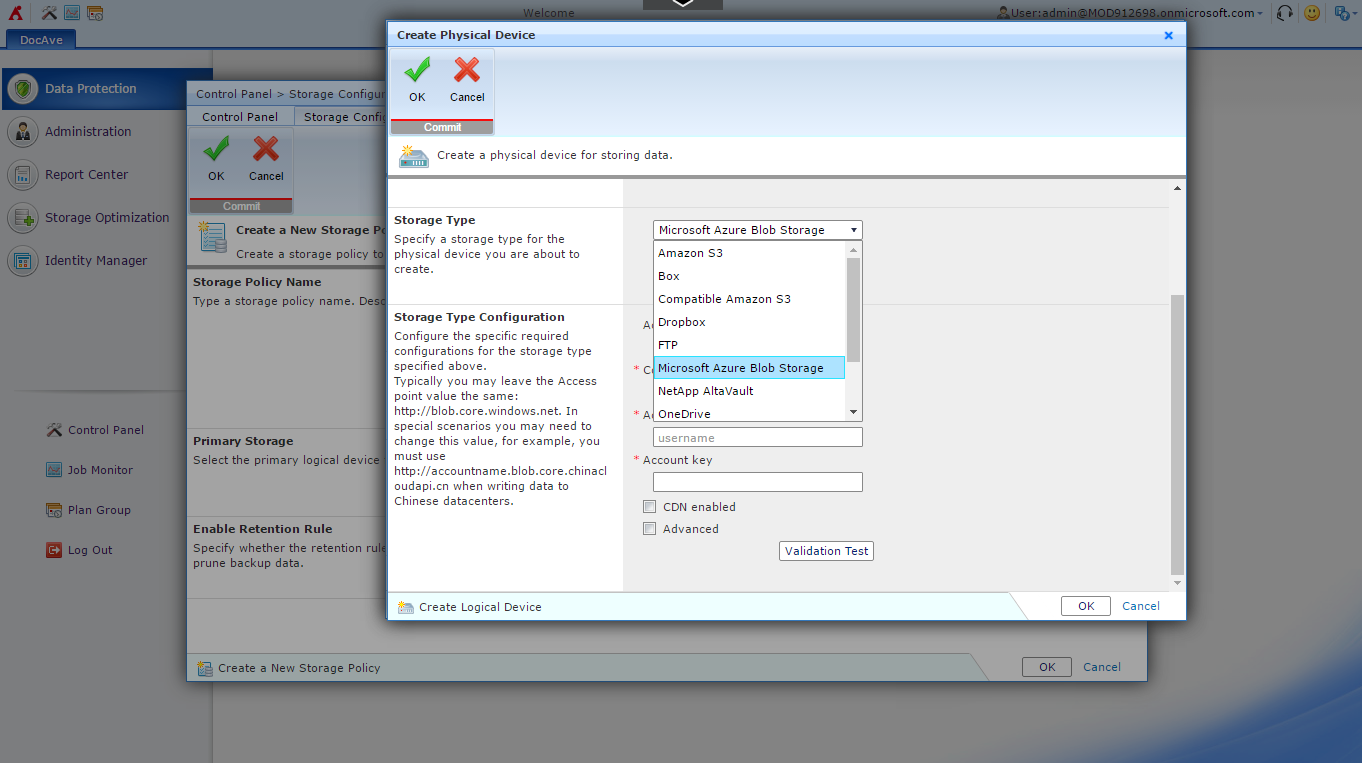
Task: Click the storage policy header icon in back window
Action: click(x=212, y=238)
